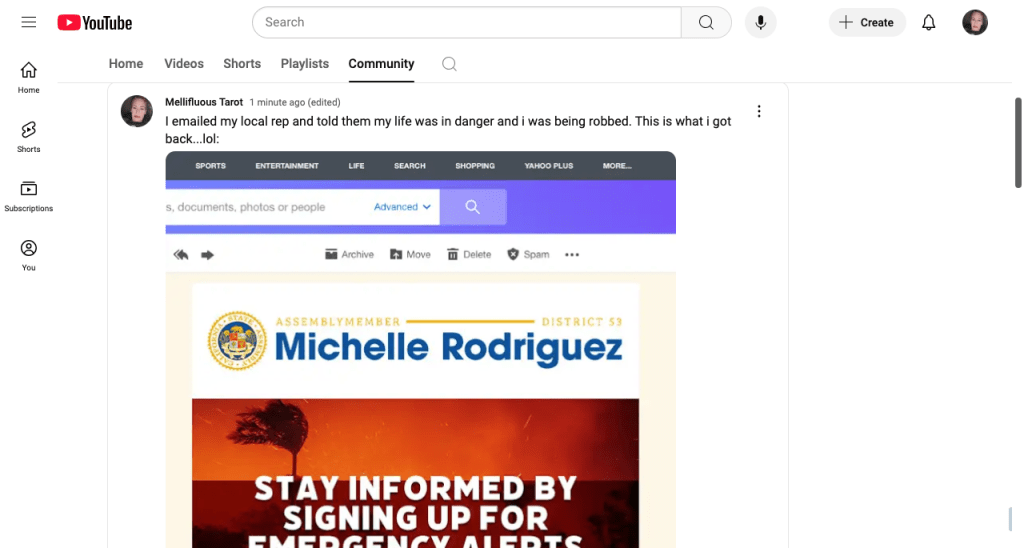Click the search magnifier button
The image size is (1024, 548).
pos(706,22)
